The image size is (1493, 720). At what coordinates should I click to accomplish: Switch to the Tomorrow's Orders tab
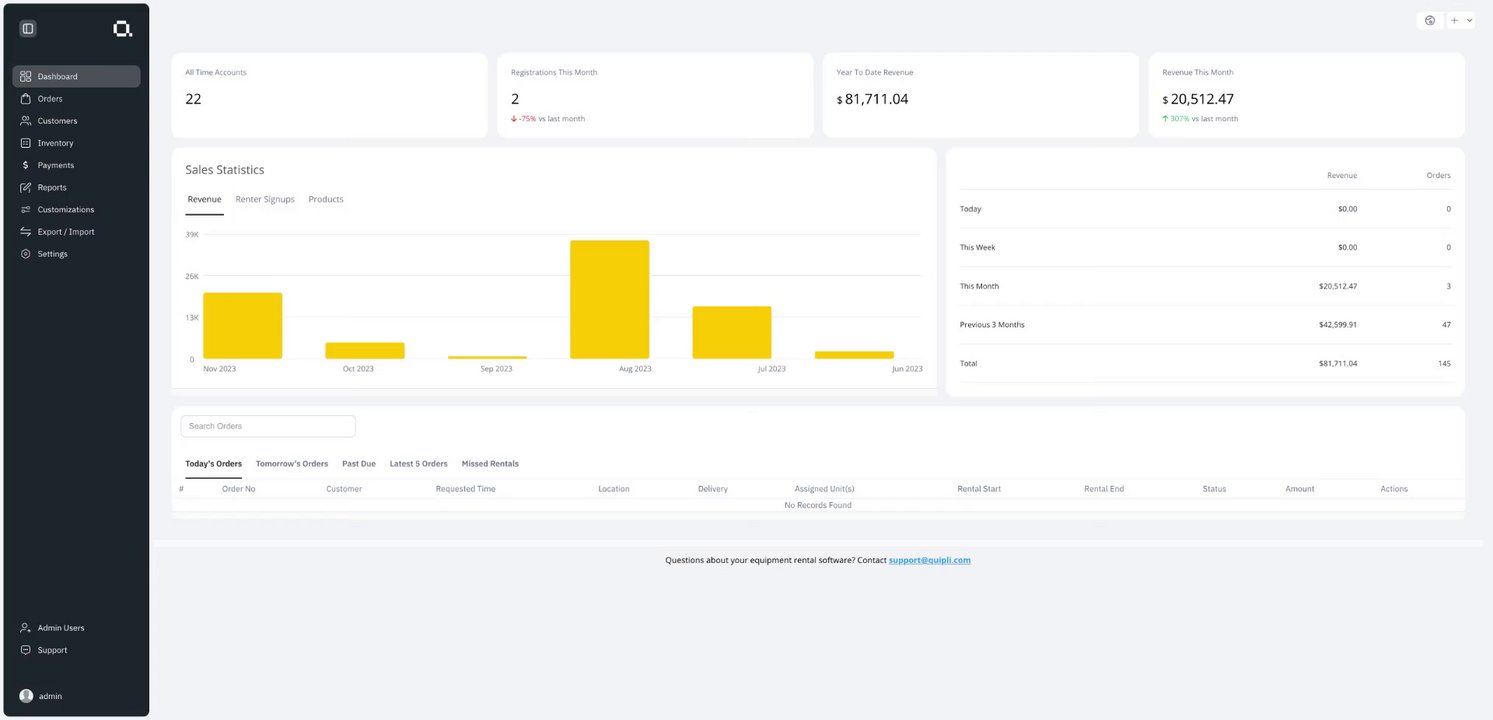click(x=292, y=464)
